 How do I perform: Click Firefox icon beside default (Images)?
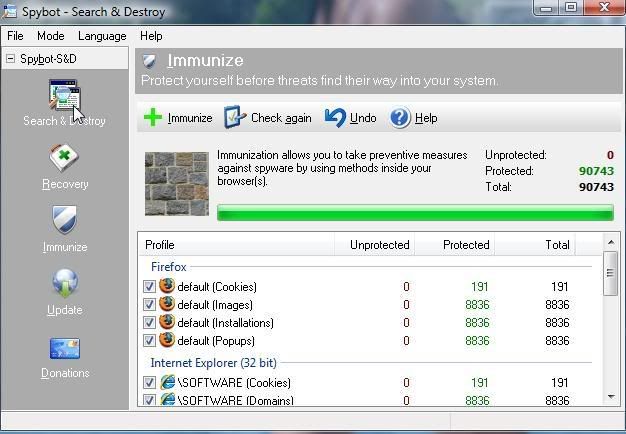pos(167,304)
